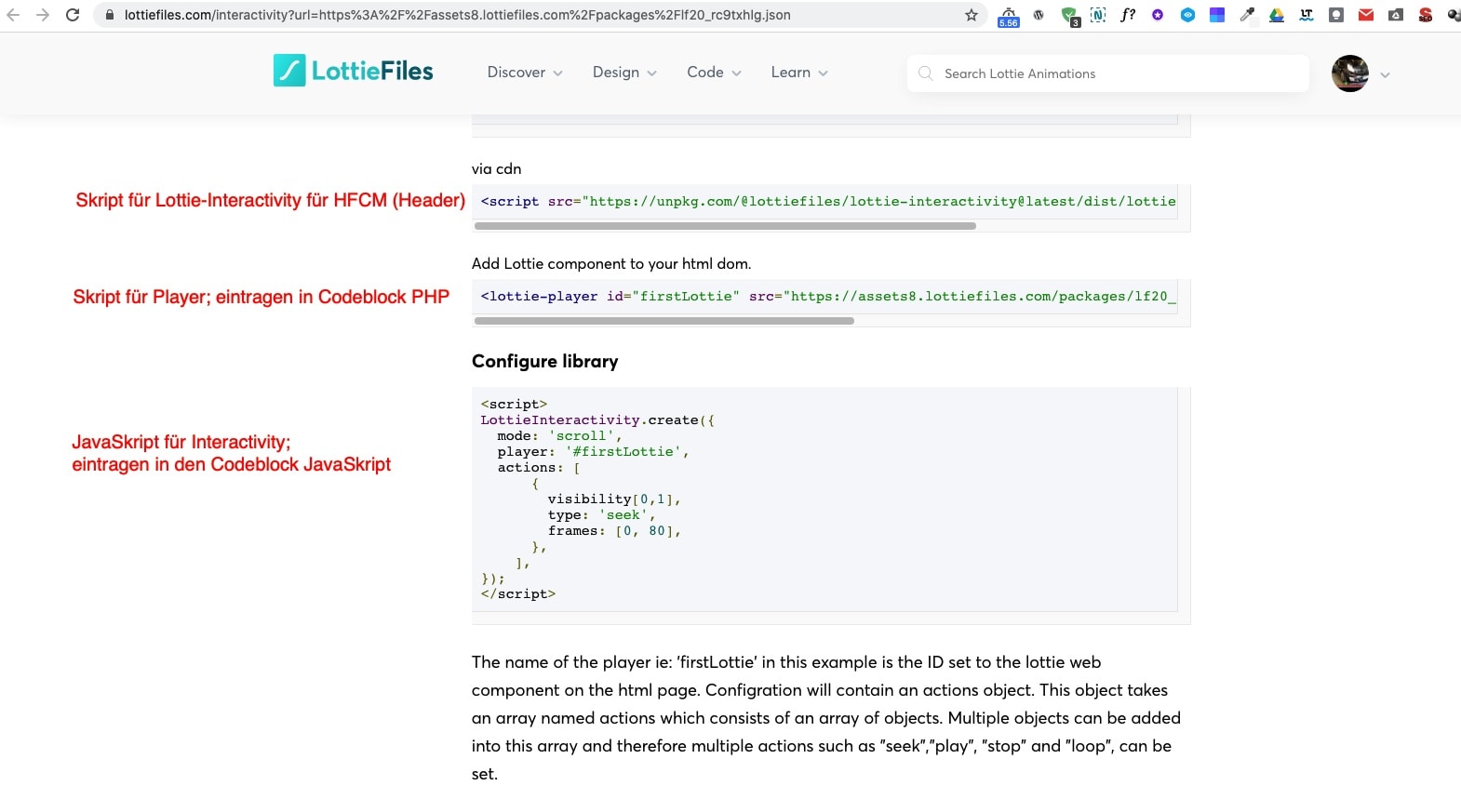Open the WordPress extension icon
Viewport: 1461px width, 812px height.
click(x=1039, y=15)
